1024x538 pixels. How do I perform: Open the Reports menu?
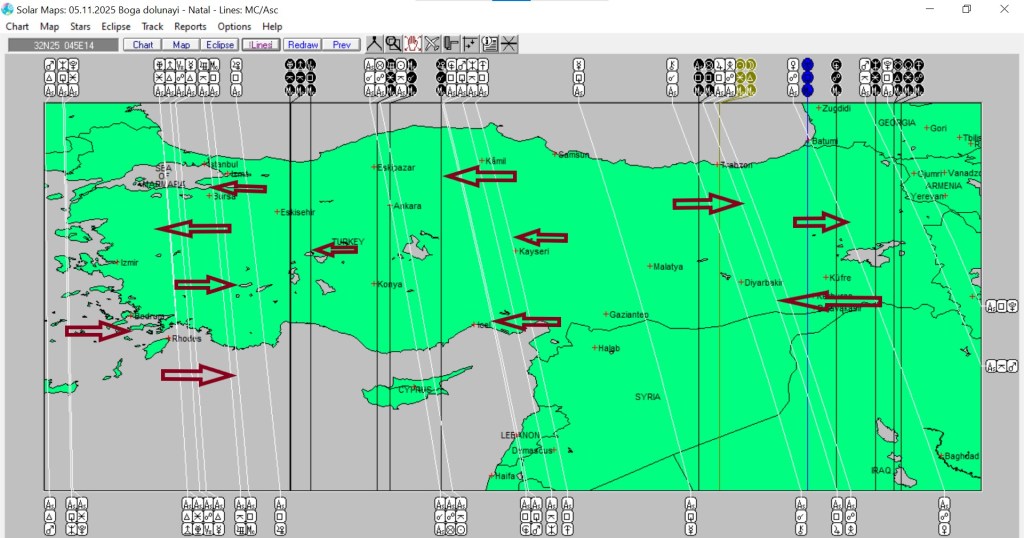point(190,27)
